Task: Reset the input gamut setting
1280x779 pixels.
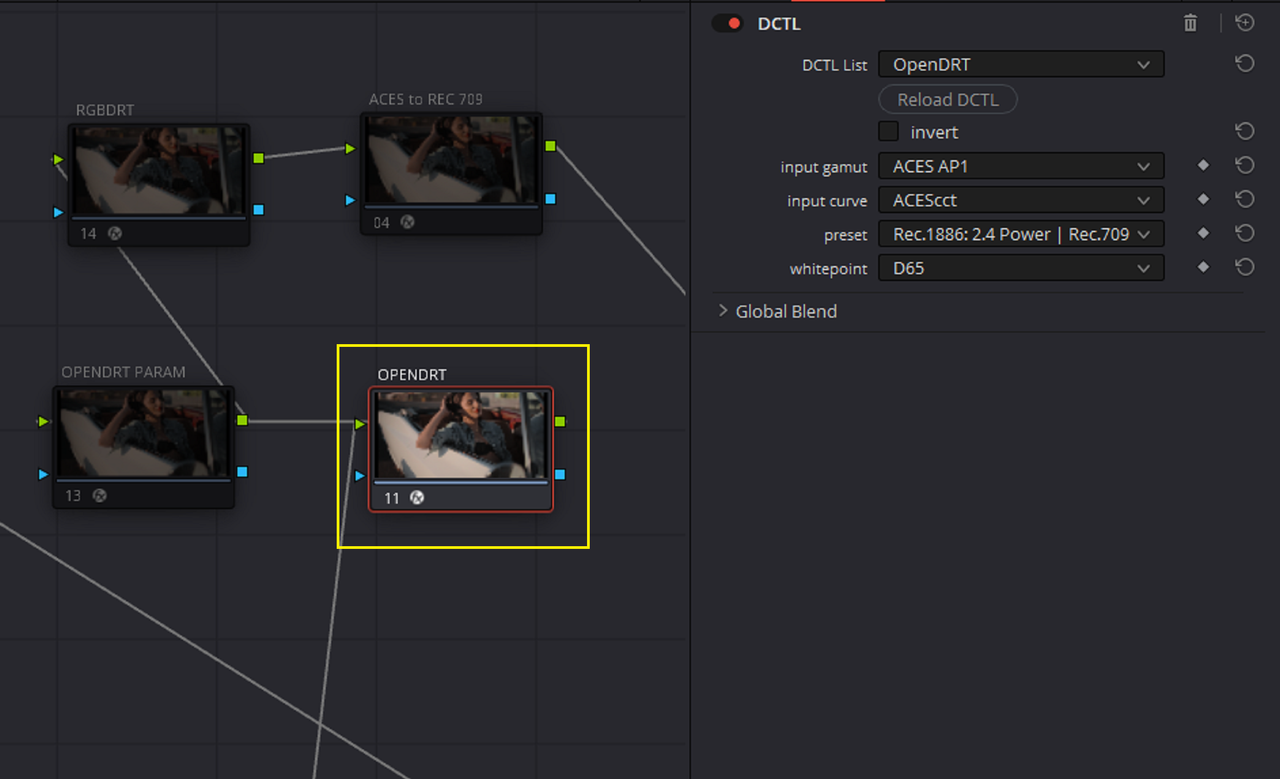Action: point(1245,165)
